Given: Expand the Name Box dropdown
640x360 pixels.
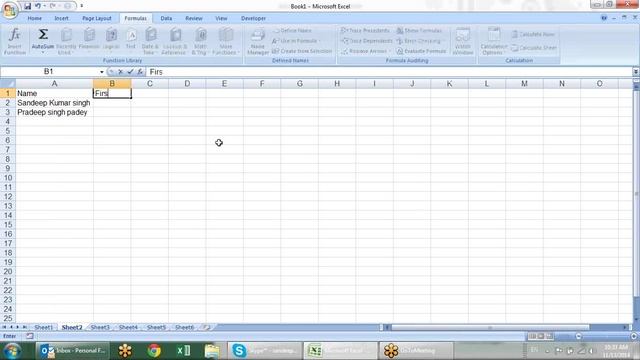Looking at the screenshot, I should 102,72.
